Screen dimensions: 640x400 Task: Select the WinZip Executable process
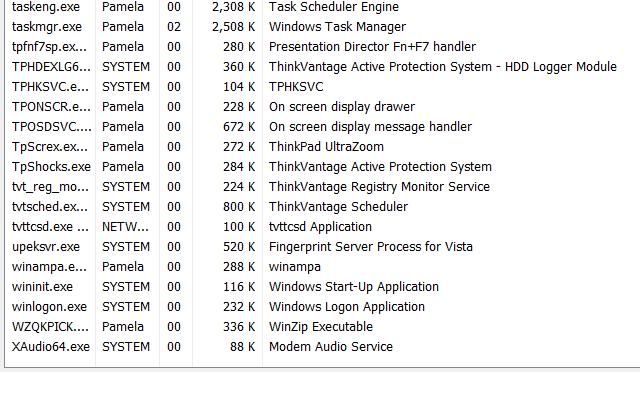[x=50, y=327]
